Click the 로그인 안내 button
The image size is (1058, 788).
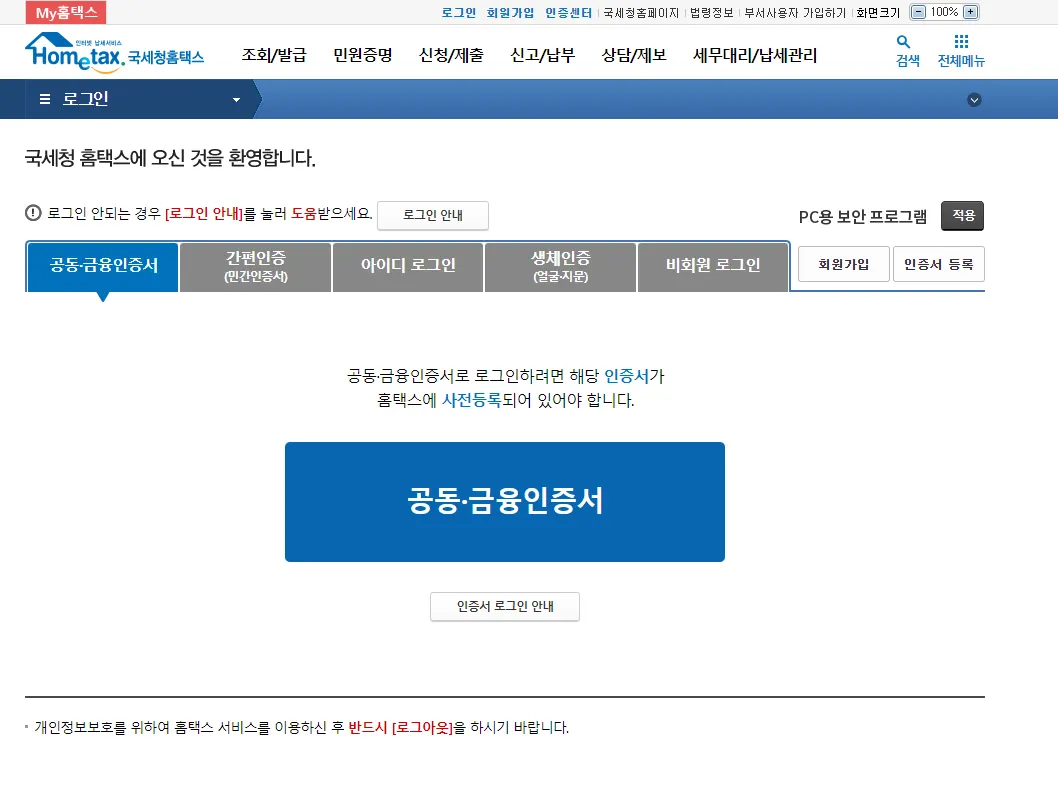tap(433, 215)
